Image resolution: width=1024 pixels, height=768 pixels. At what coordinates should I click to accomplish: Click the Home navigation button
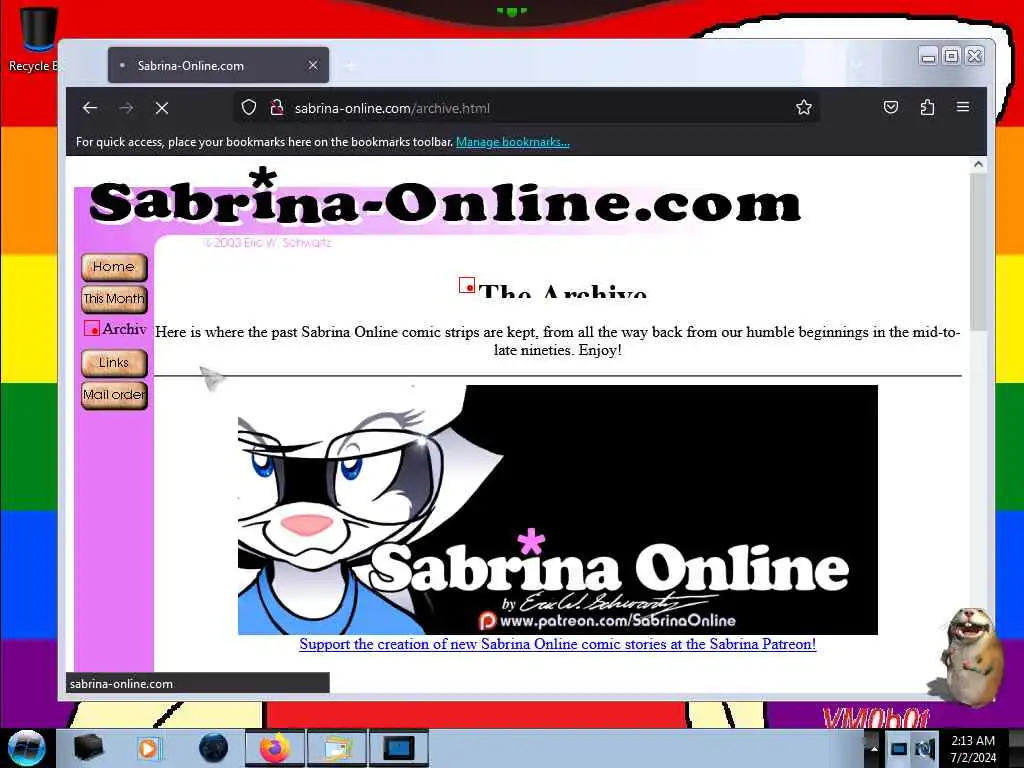[114, 267]
